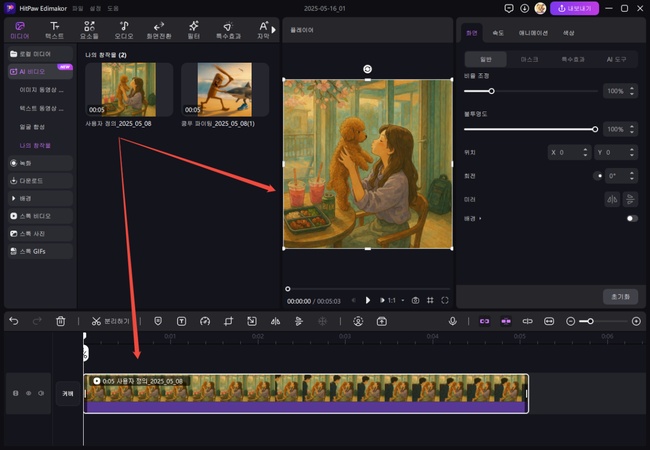Click the crop icon in timeline toolbar
The image size is (650, 450).
(x=228, y=321)
